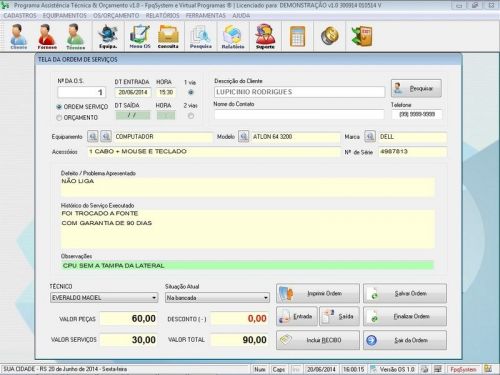This screenshot has width=500, height=375.
Task: Open the EQUIPAMENTOS menu
Action: (65, 16)
